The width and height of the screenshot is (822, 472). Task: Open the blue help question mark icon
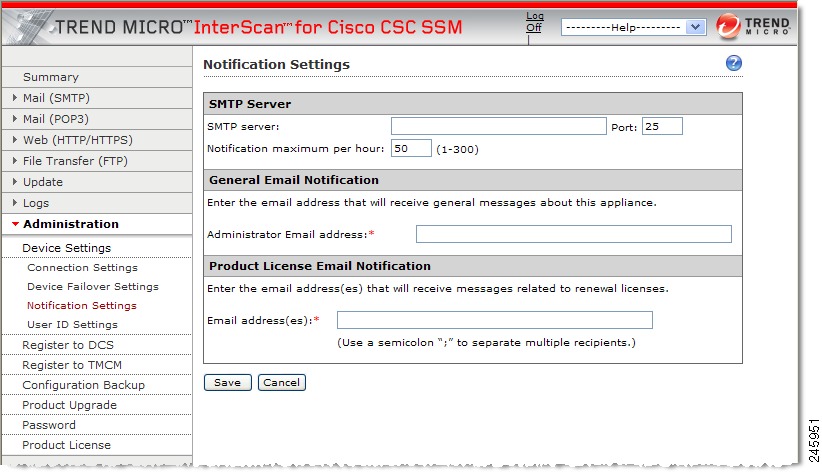(x=733, y=63)
